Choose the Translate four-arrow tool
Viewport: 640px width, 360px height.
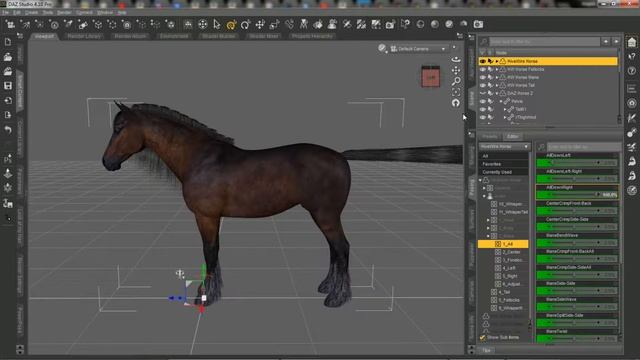(260, 24)
